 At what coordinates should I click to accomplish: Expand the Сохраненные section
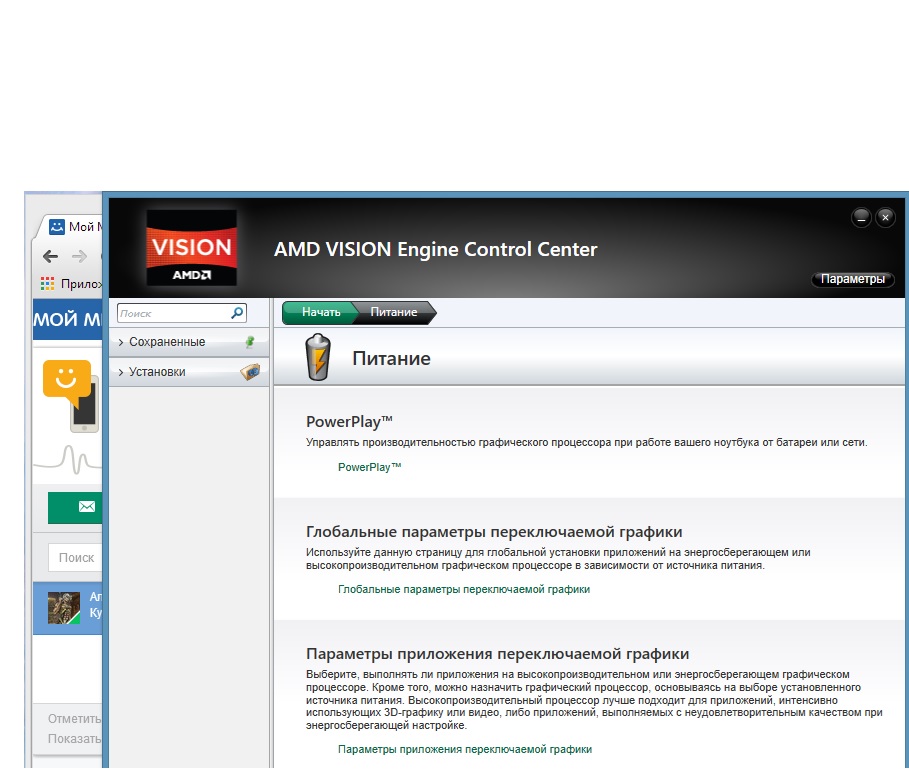(188, 342)
